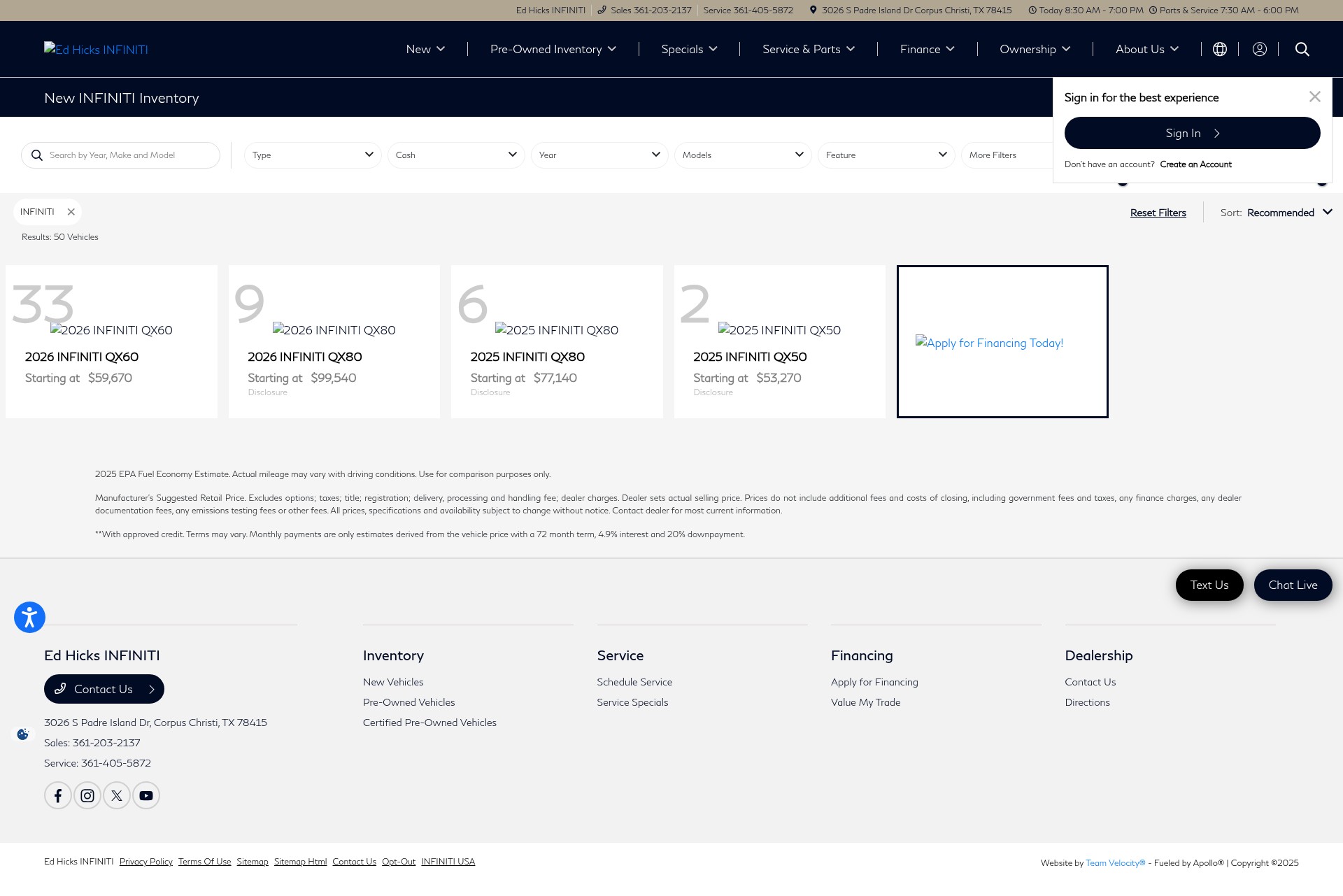Open the Team Velocity link
The height and width of the screenshot is (896, 1343).
point(1116,863)
